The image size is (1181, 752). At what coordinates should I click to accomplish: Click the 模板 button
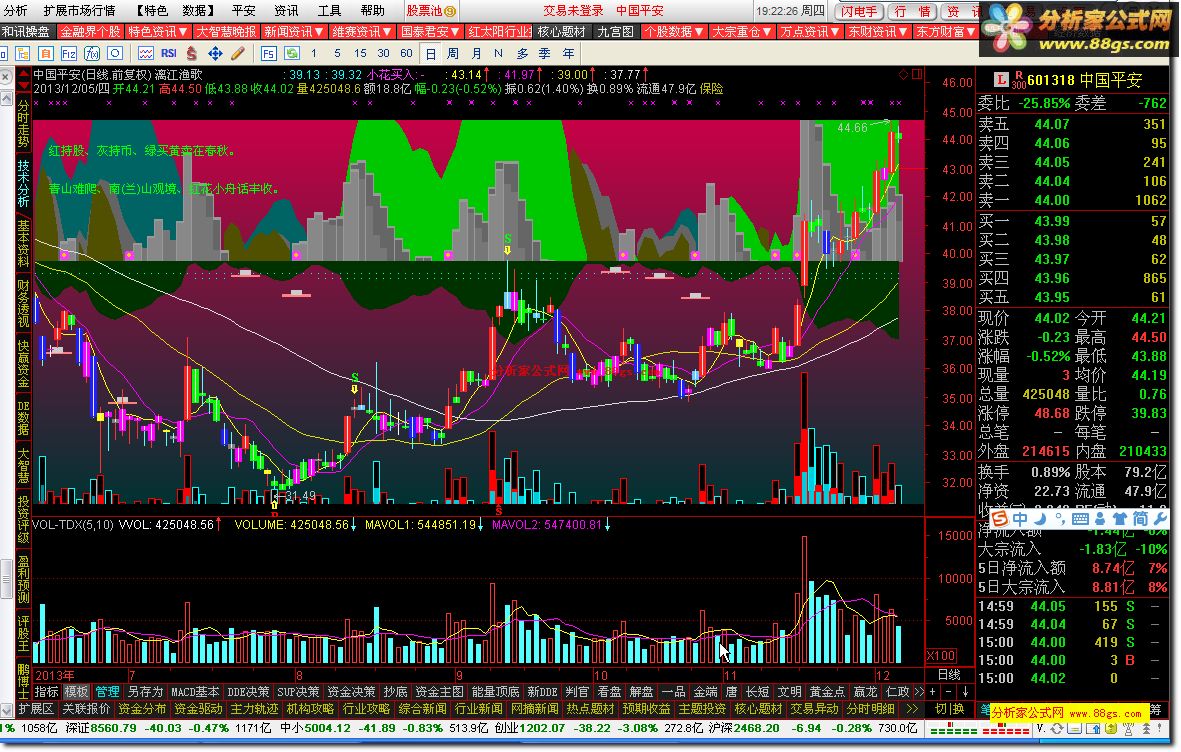click(x=76, y=692)
